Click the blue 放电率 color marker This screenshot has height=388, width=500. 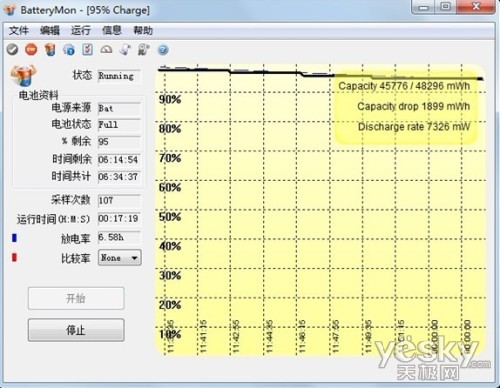point(14,238)
